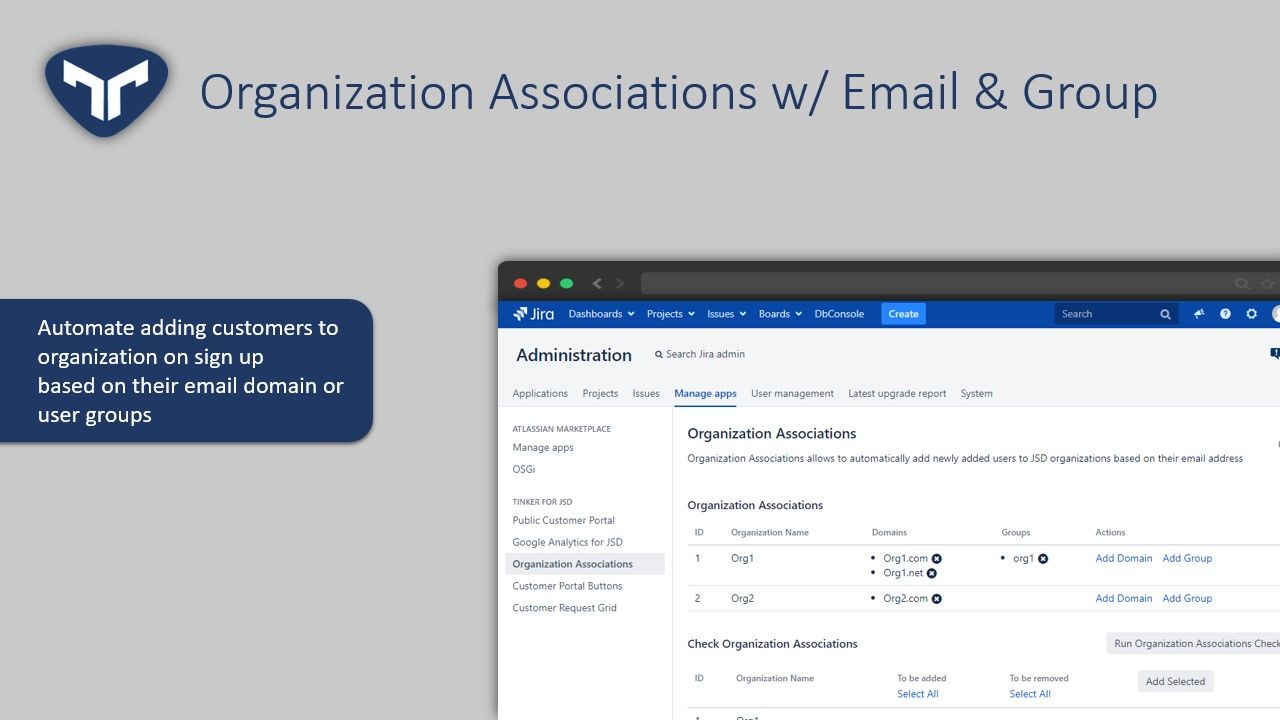Click the green maximize window dot
Screen dimensions: 1280x720
[x=566, y=284]
